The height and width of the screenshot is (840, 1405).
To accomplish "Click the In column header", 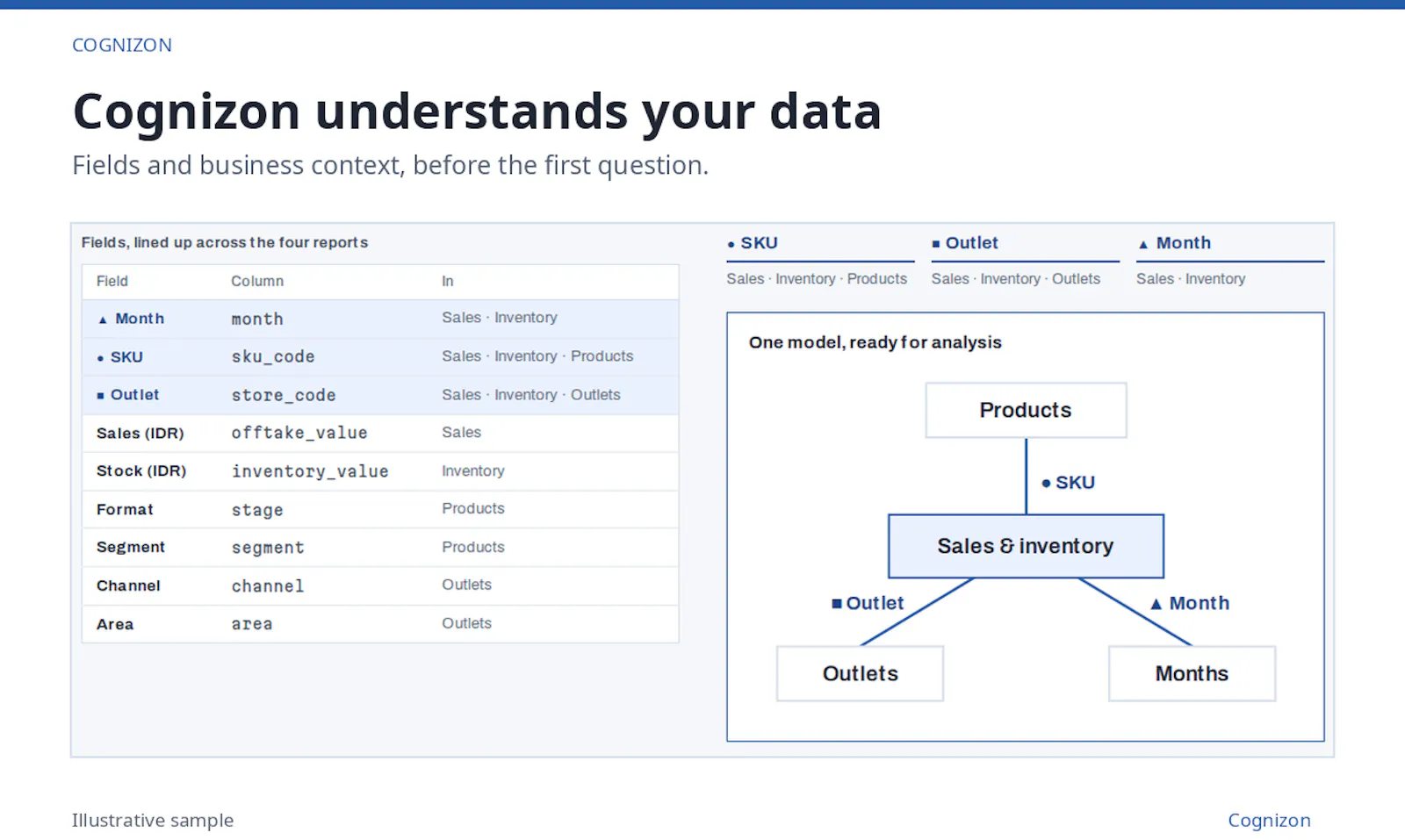I will click(448, 281).
